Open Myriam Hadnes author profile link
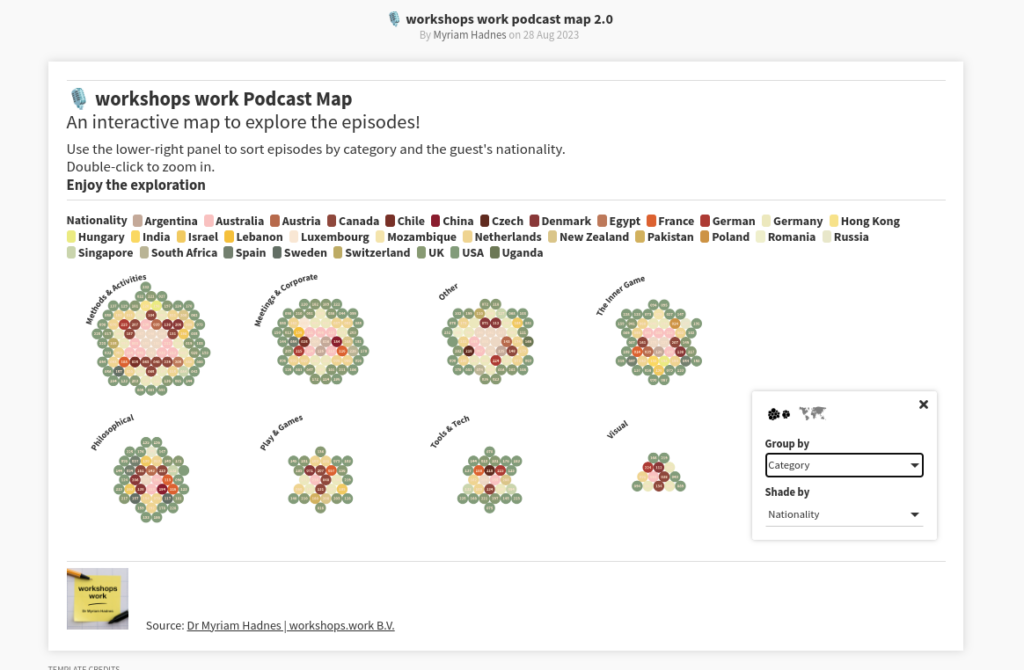The height and width of the screenshot is (670, 1024). (470, 35)
